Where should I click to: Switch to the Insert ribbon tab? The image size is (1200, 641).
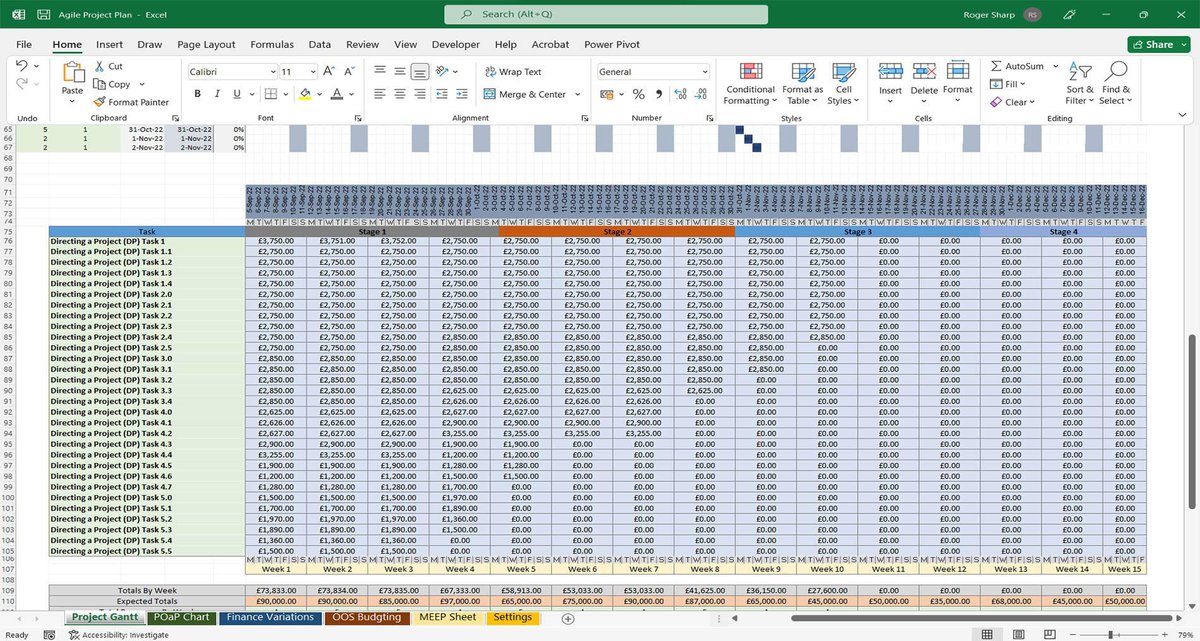point(110,45)
